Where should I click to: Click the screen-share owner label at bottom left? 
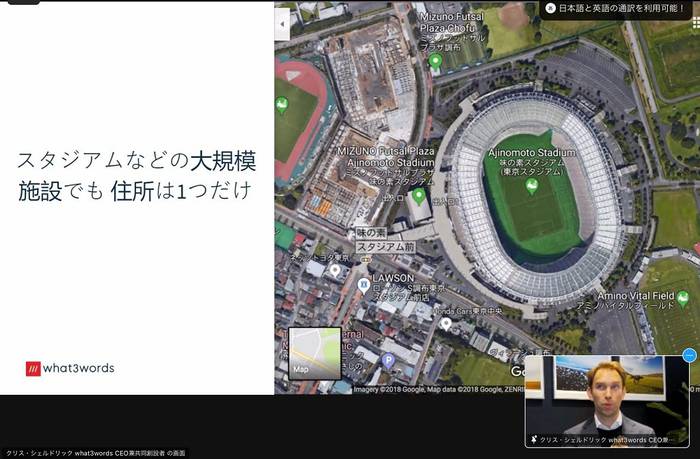(x=96, y=453)
